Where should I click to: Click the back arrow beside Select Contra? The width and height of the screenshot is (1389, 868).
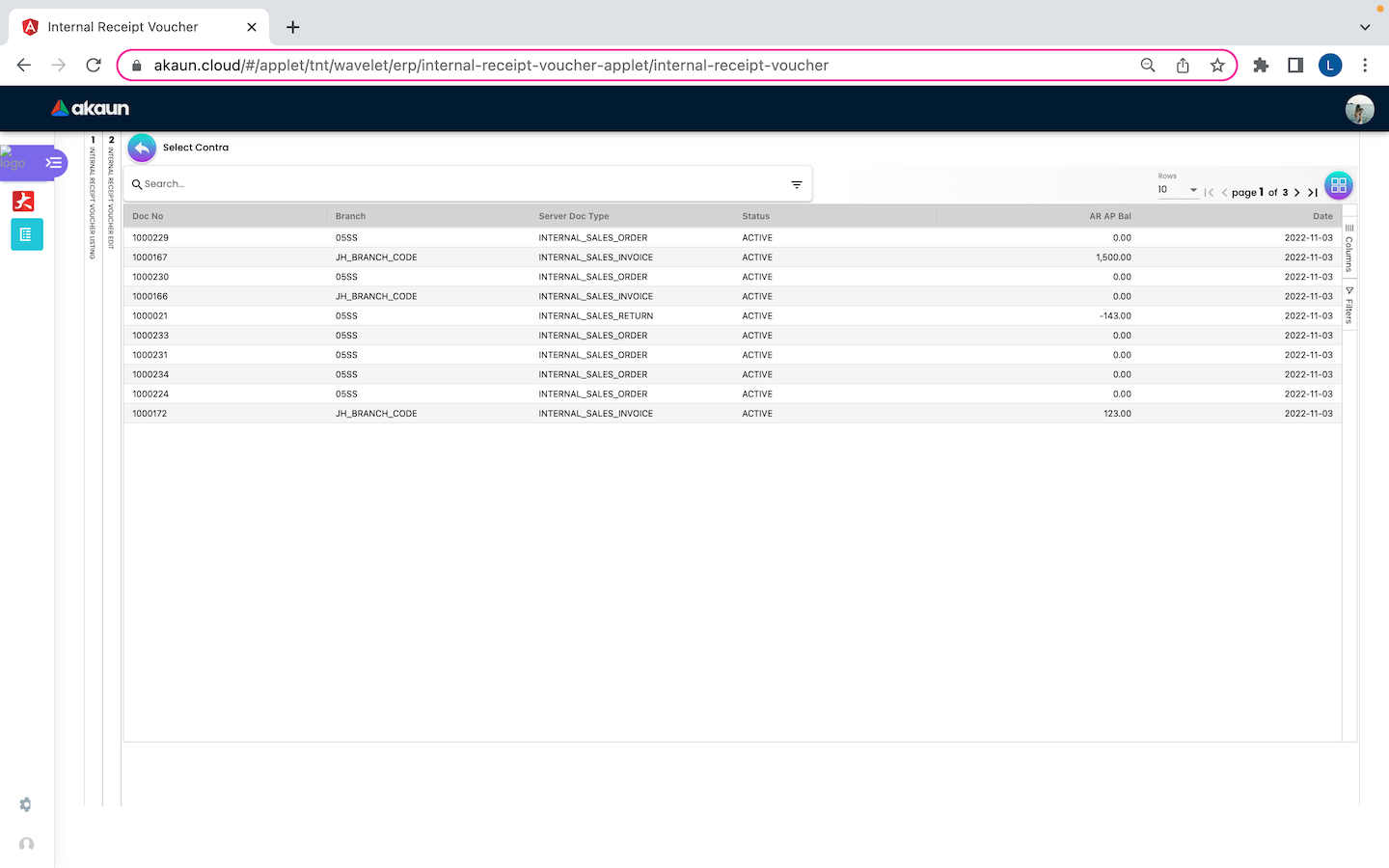tap(142, 148)
